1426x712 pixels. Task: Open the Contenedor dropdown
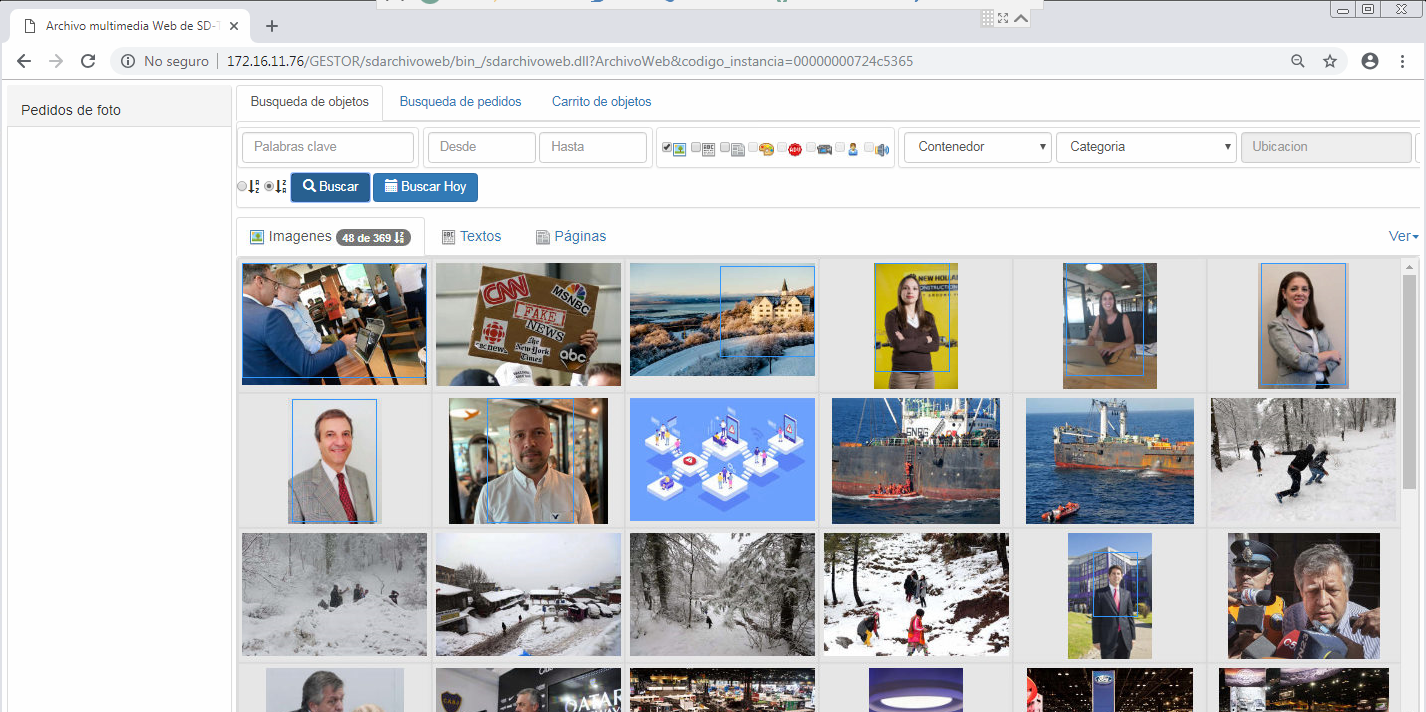pos(978,147)
